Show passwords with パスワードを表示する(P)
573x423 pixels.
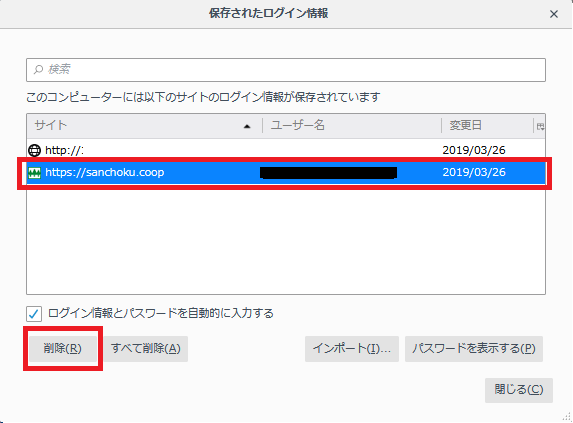(x=474, y=348)
